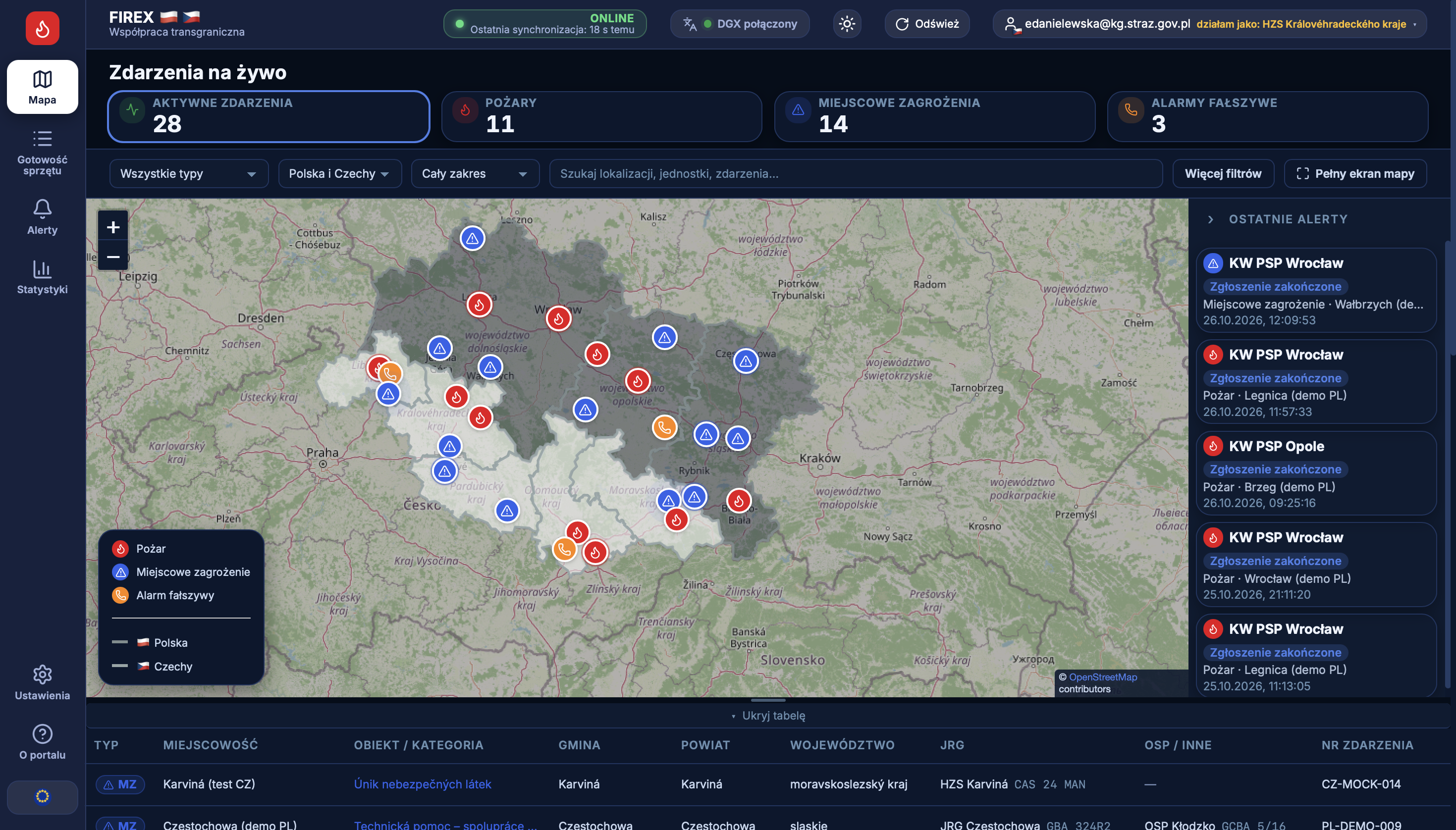Click the Więcej filtrów button
Screen dimensions: 1456x830
pos(1223,173)
